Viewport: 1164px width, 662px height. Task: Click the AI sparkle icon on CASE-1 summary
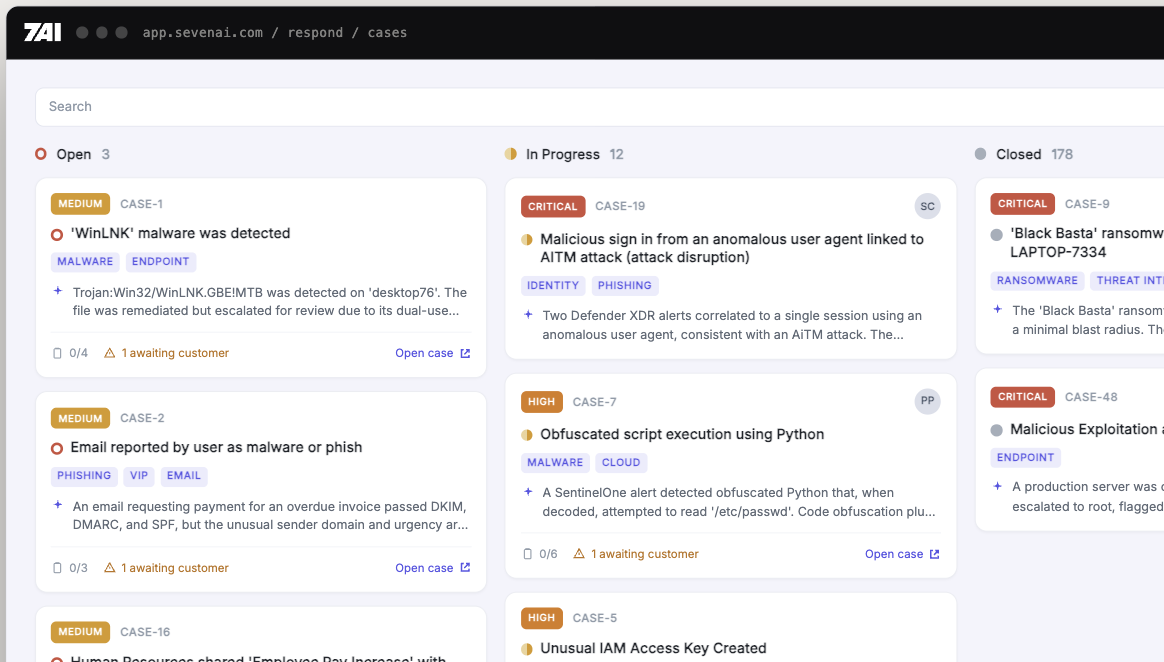[x=58, y=291]
